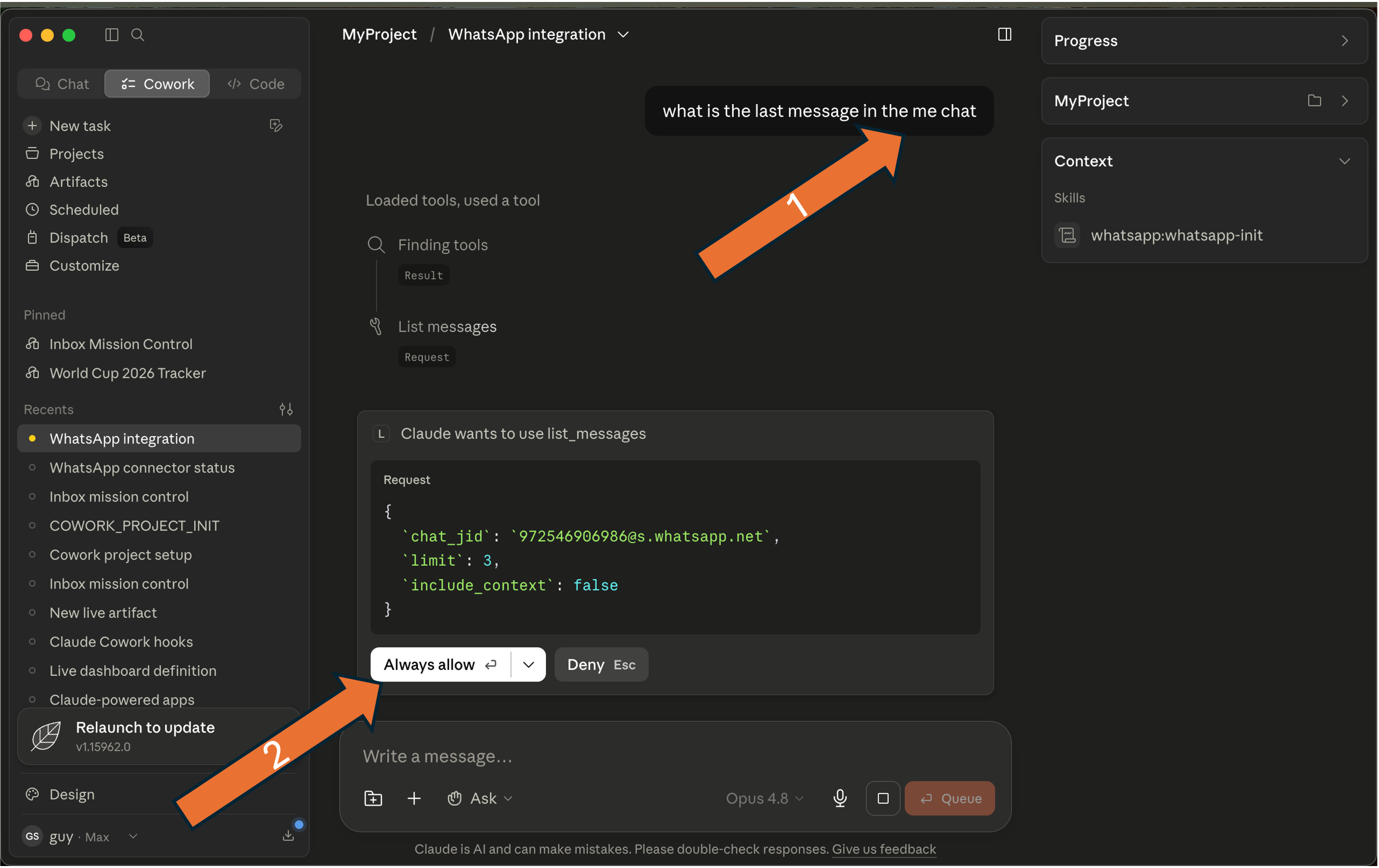Open Customize settings
Viewport: 1379px width, 868px height.
pos(84,265)
